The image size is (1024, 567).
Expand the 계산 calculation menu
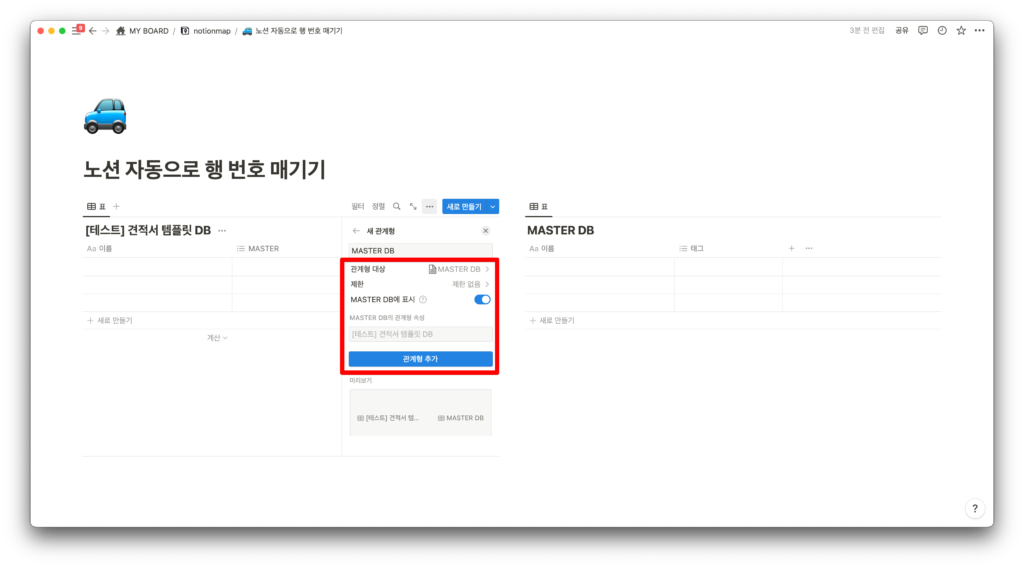tap(217, 338)
